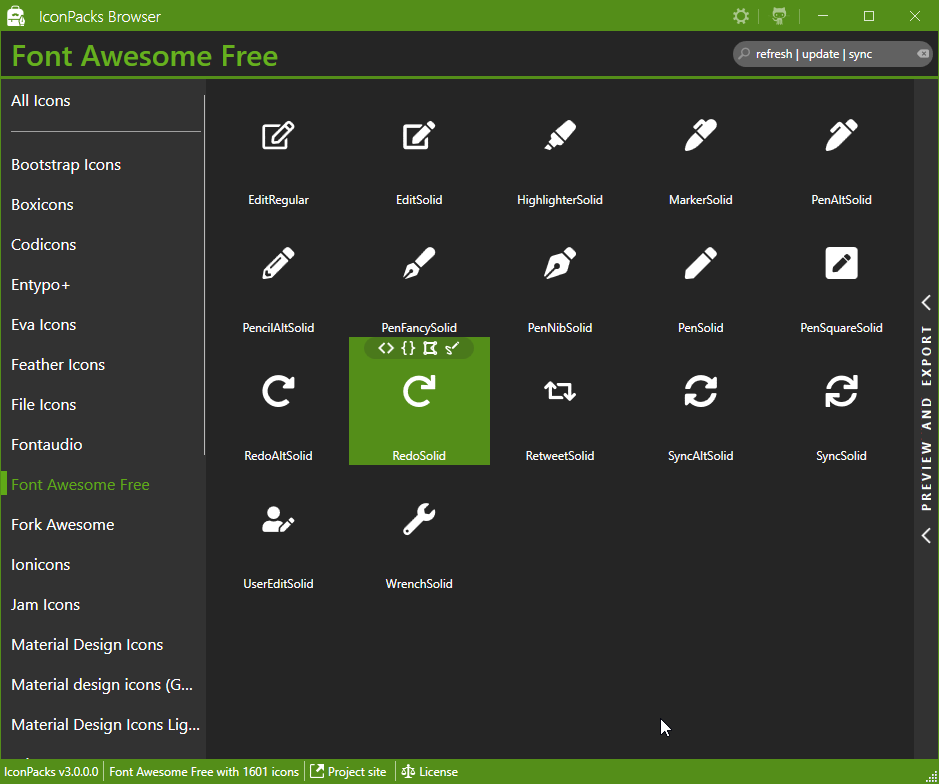Open Jam Icons pack
Viewport: 939px width, 784px height.
click(45, 605)
